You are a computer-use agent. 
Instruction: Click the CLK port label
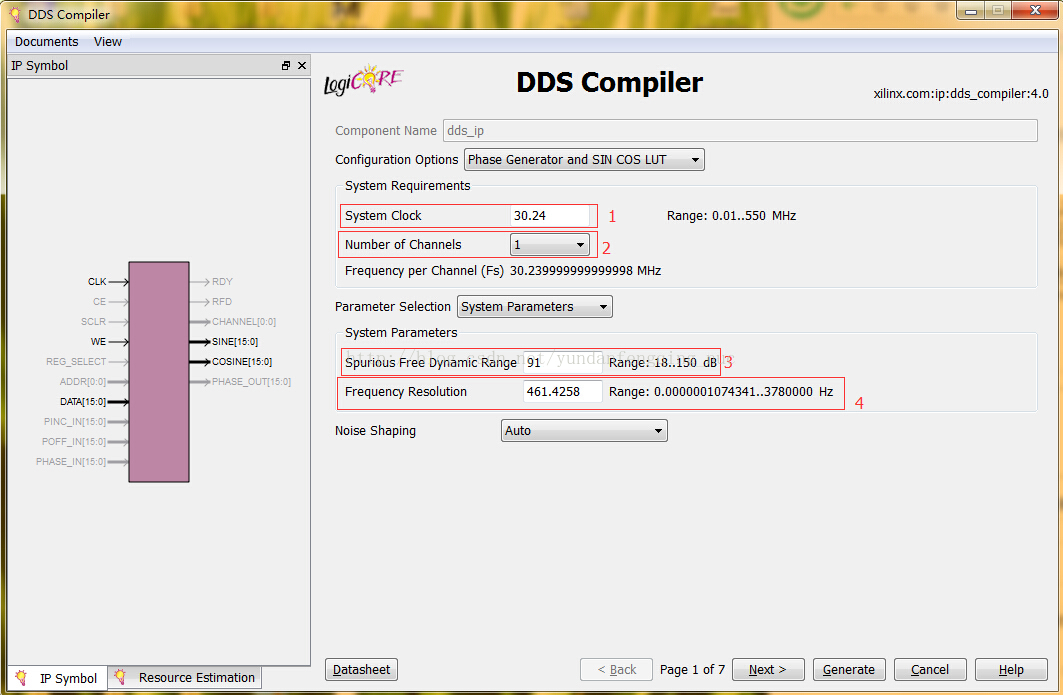(97, 281)
